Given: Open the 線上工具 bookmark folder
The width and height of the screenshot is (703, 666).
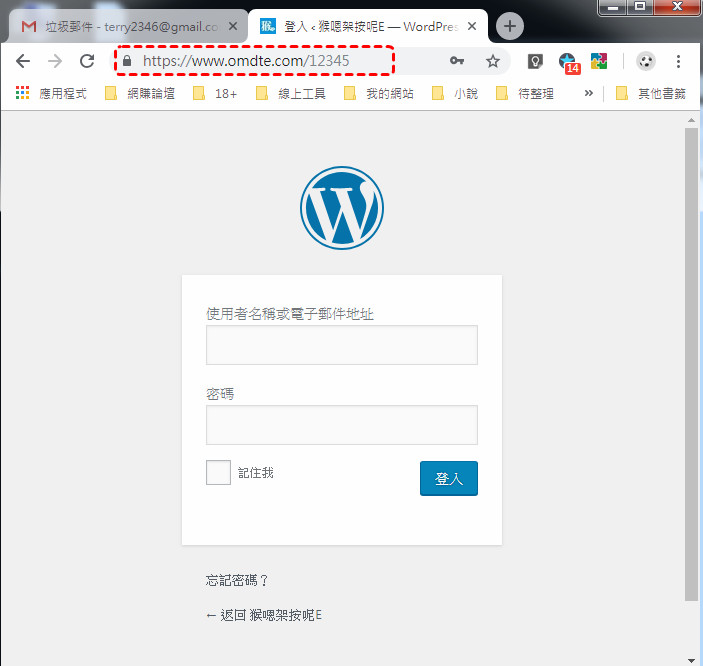Looking at the screenshot, I should (x=291, y=93).
